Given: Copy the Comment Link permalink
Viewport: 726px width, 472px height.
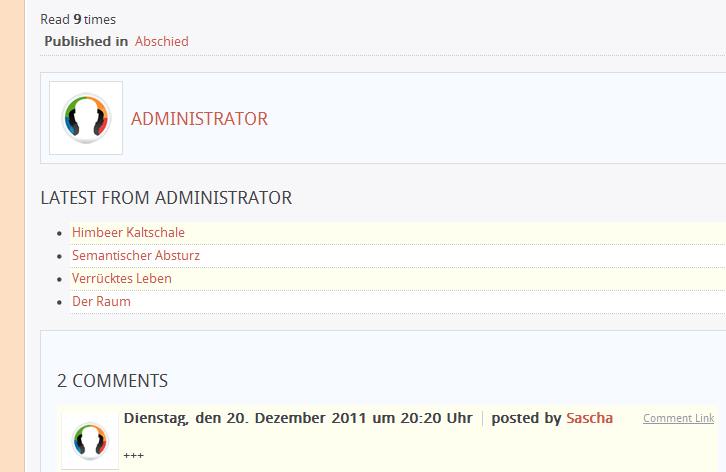Looking at the screenshot, I should (678, 418).
